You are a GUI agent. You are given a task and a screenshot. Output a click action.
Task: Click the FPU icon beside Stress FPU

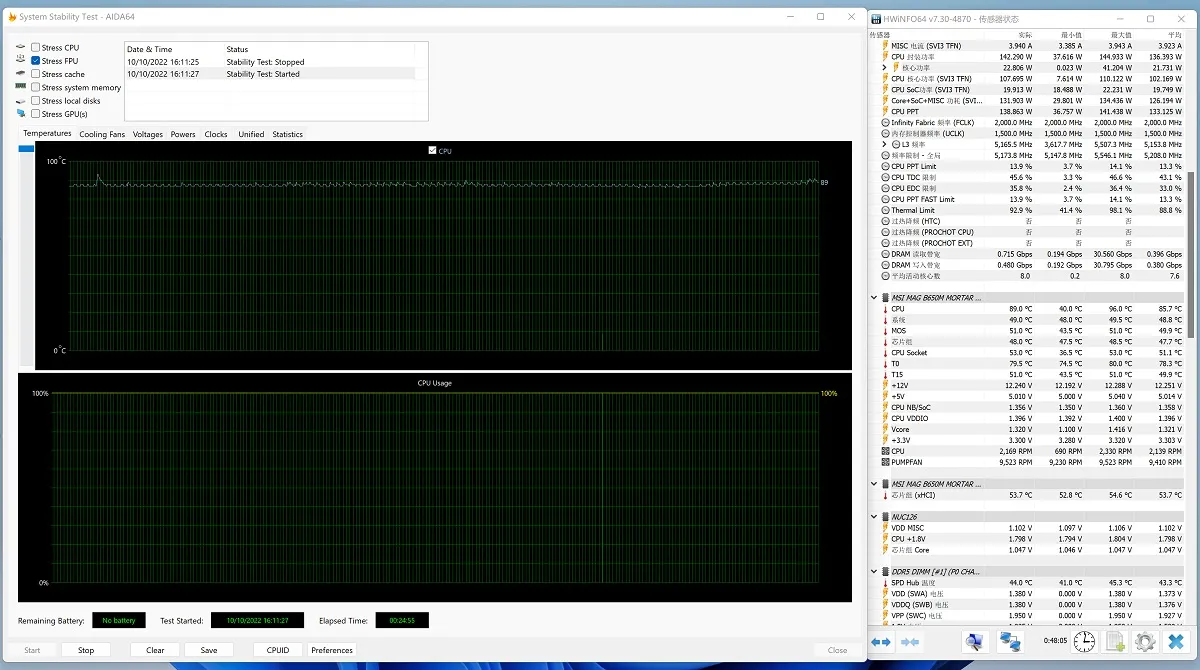tap(21, 60)
